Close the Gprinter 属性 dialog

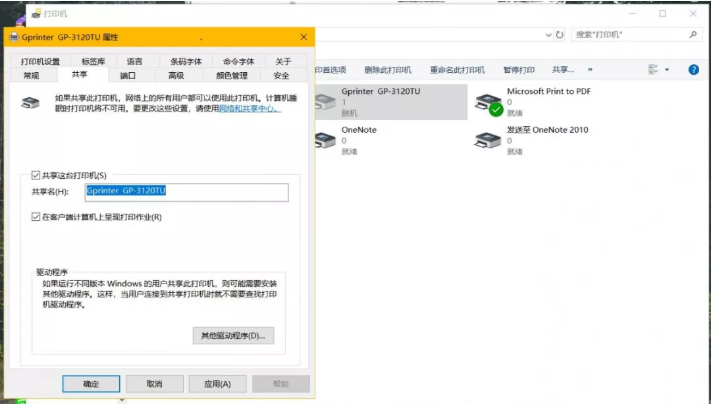point(304,37)
